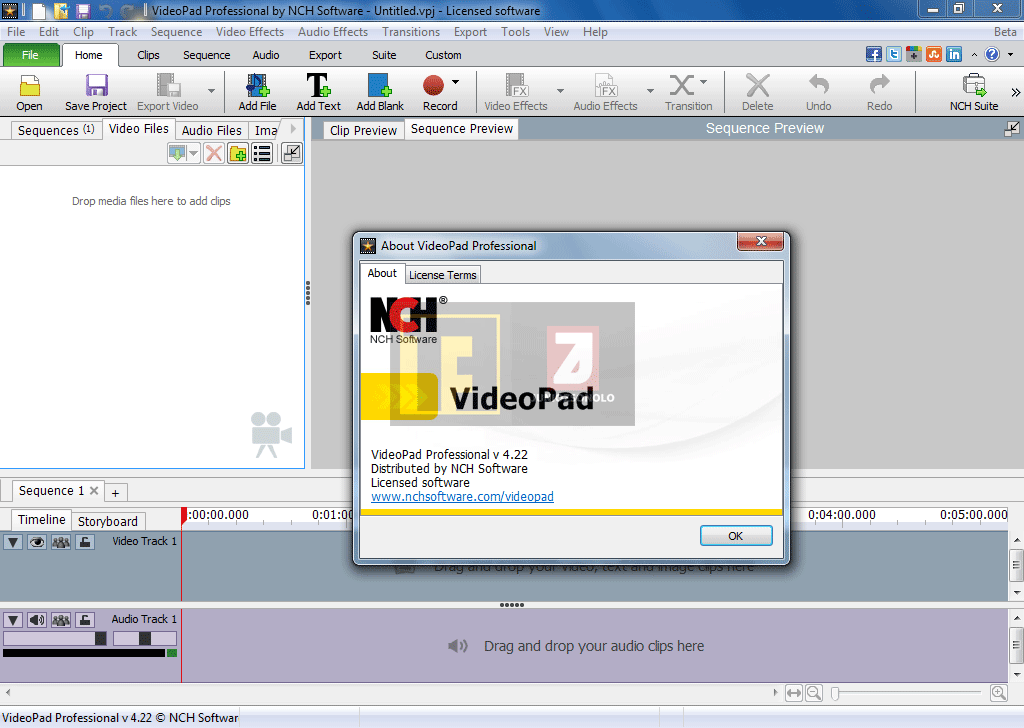This screenshot has height=728, width=1024.
Task: Toggle visibility of Video Track 1
Action: click(38, 542)
